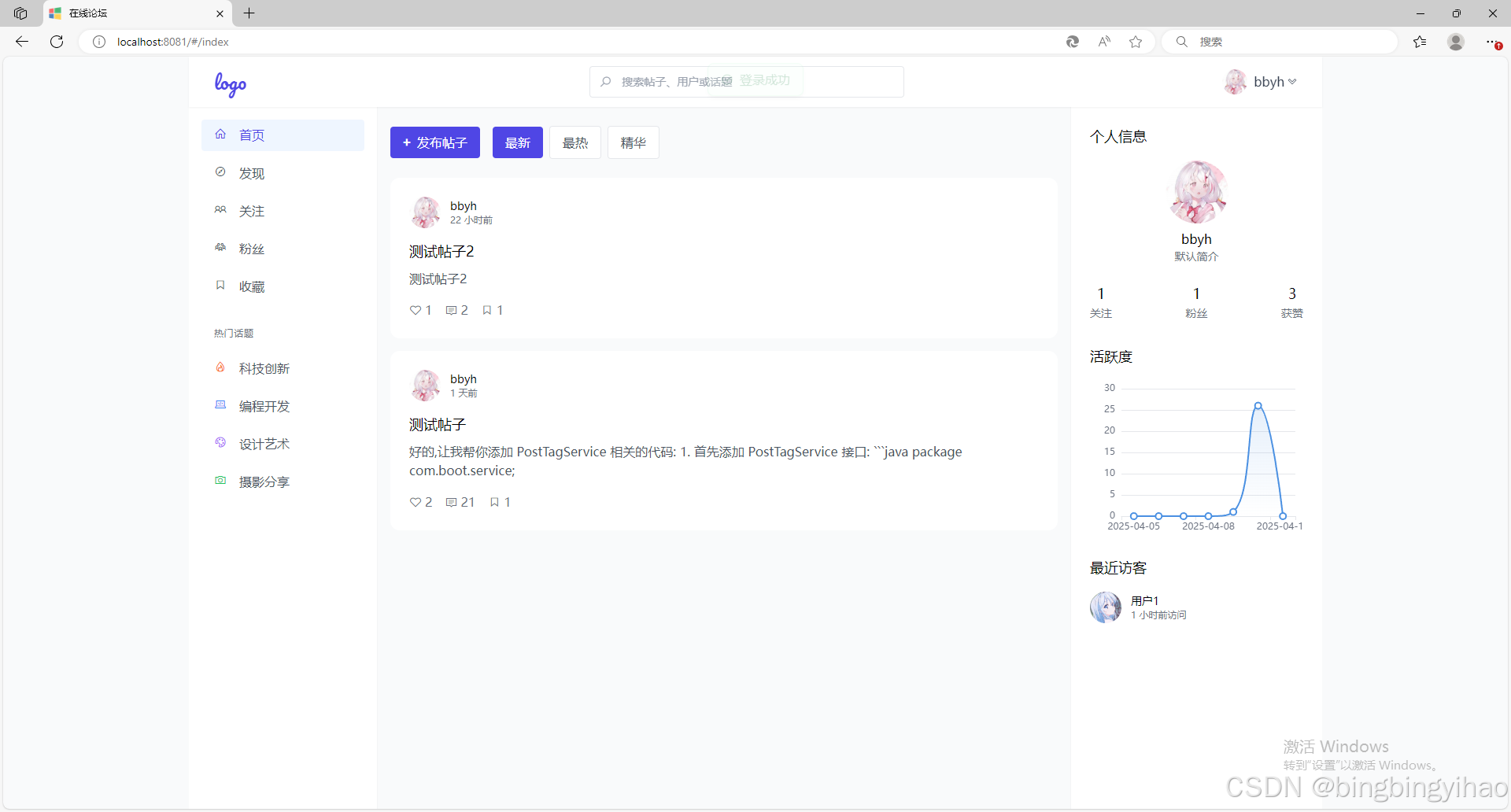Image resolution: width=1511 pixels, height=812 pixels.
Task: Click browser back arrow
Action: coord(22,42)
